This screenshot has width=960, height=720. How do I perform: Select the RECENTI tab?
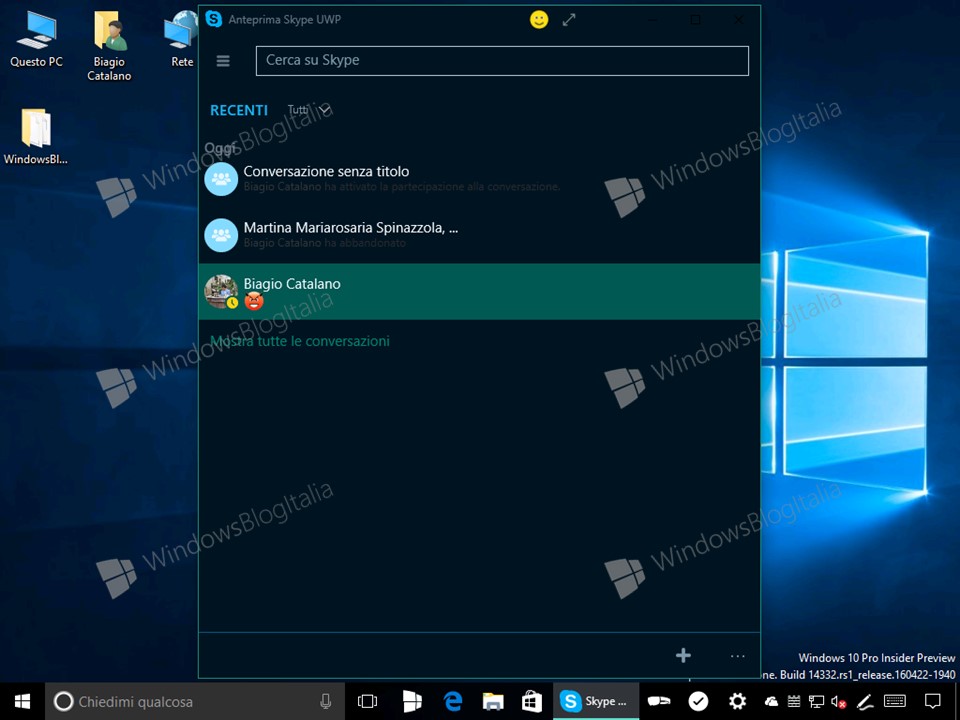click(x=239, y=110)
